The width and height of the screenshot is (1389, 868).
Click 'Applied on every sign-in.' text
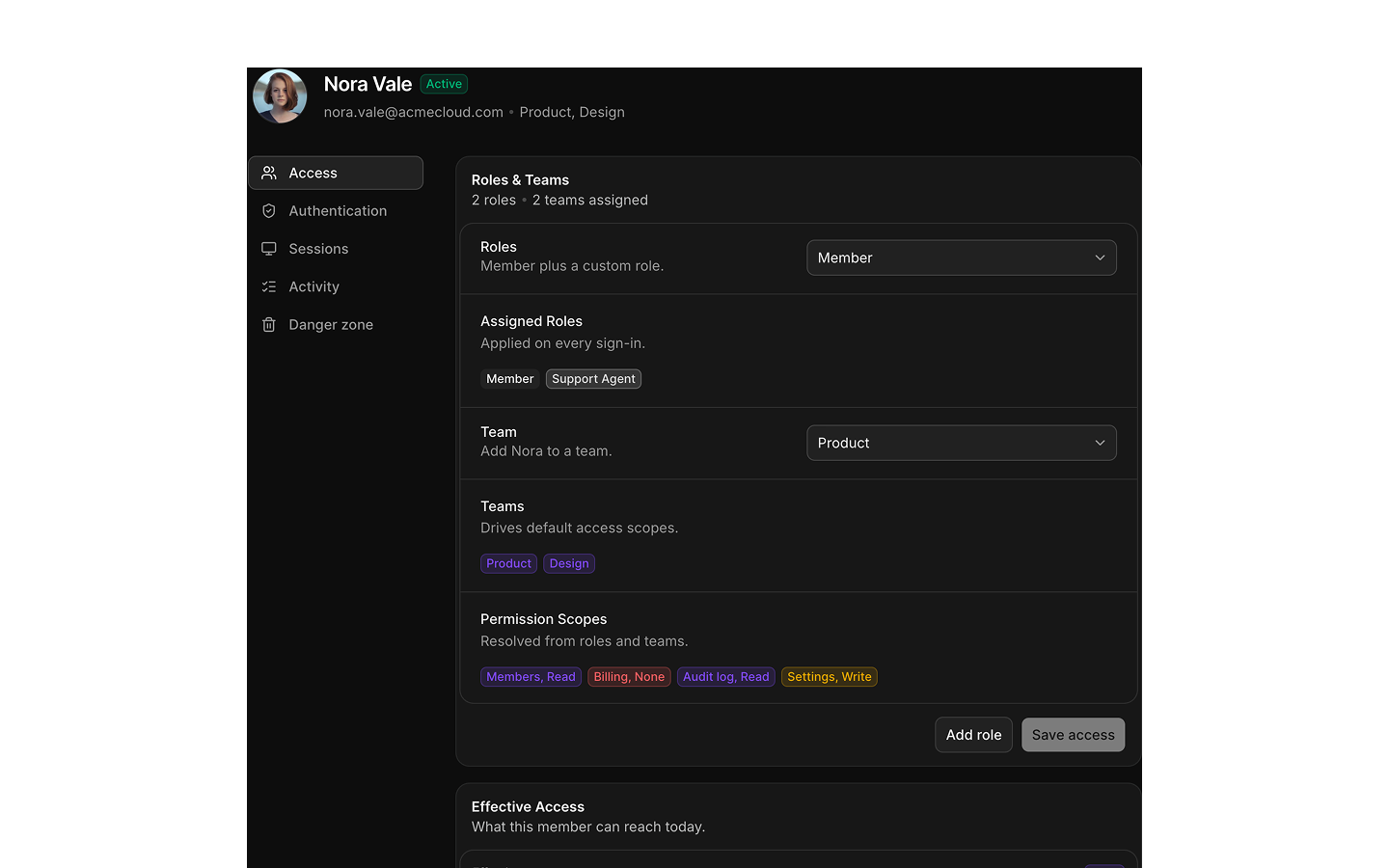[x=563, y=343]
